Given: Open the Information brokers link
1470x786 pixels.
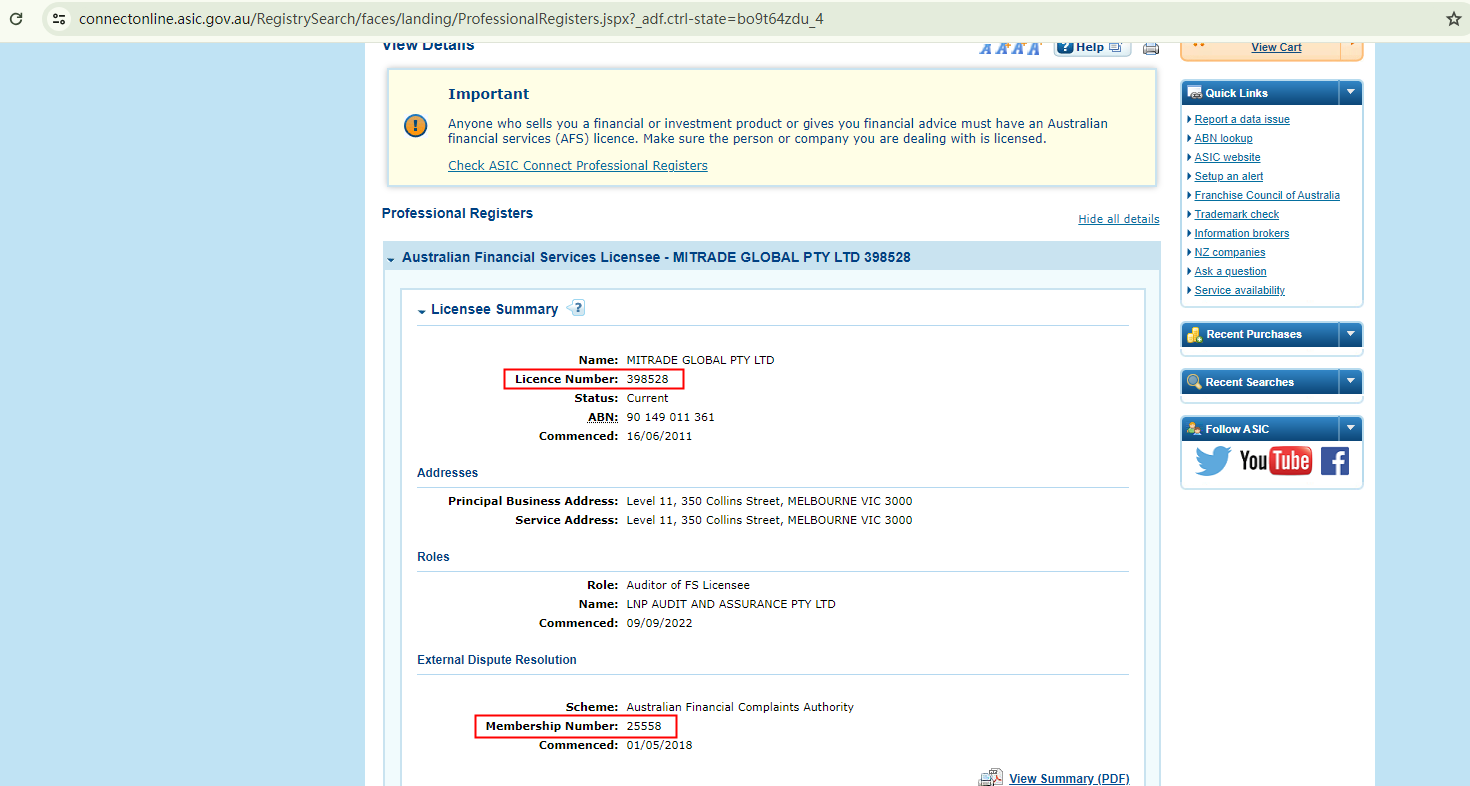Looking at the screenshot, I should (1242, 233).
